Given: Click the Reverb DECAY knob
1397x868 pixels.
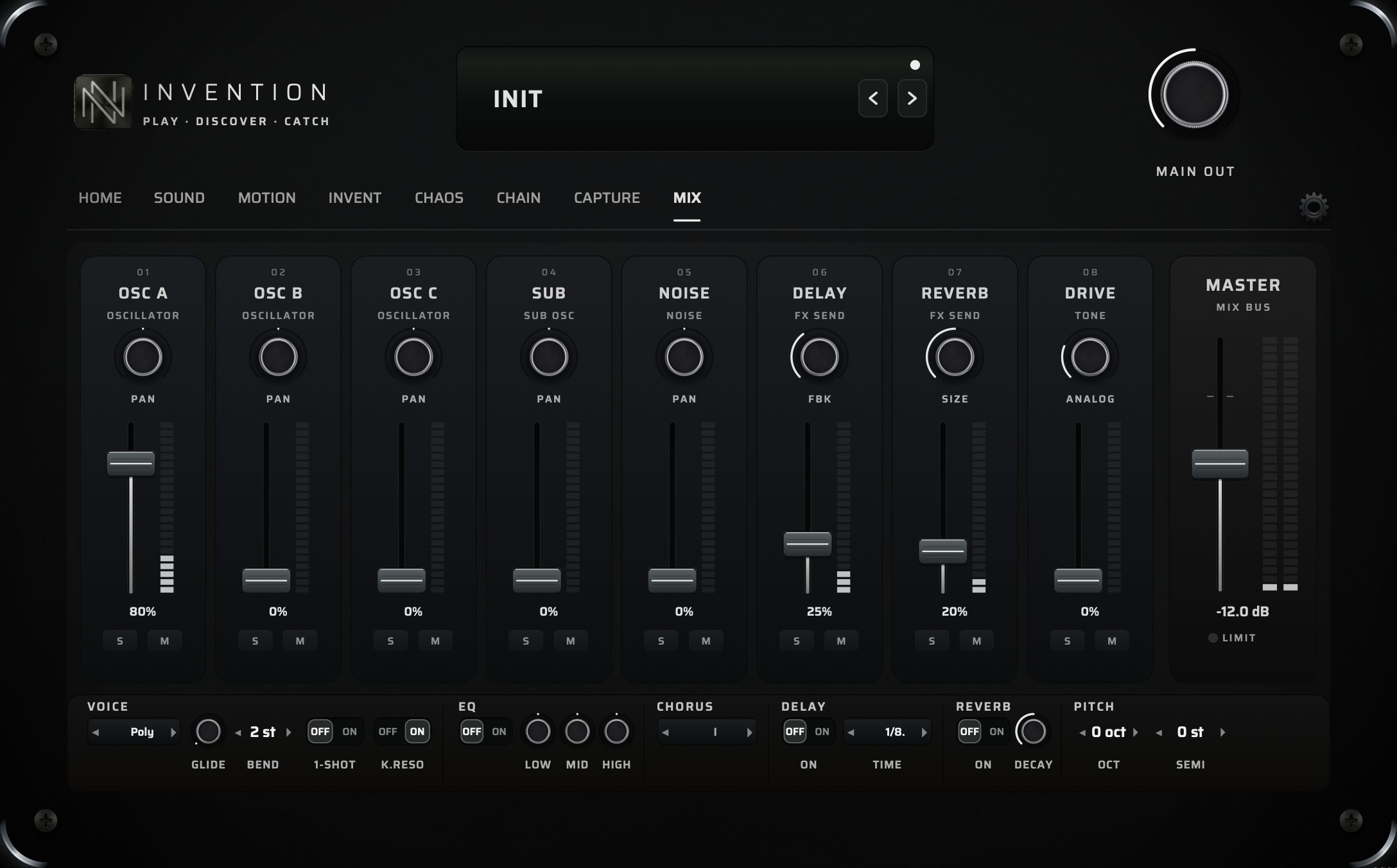Looking at the screenshot, I should 1033,731.
